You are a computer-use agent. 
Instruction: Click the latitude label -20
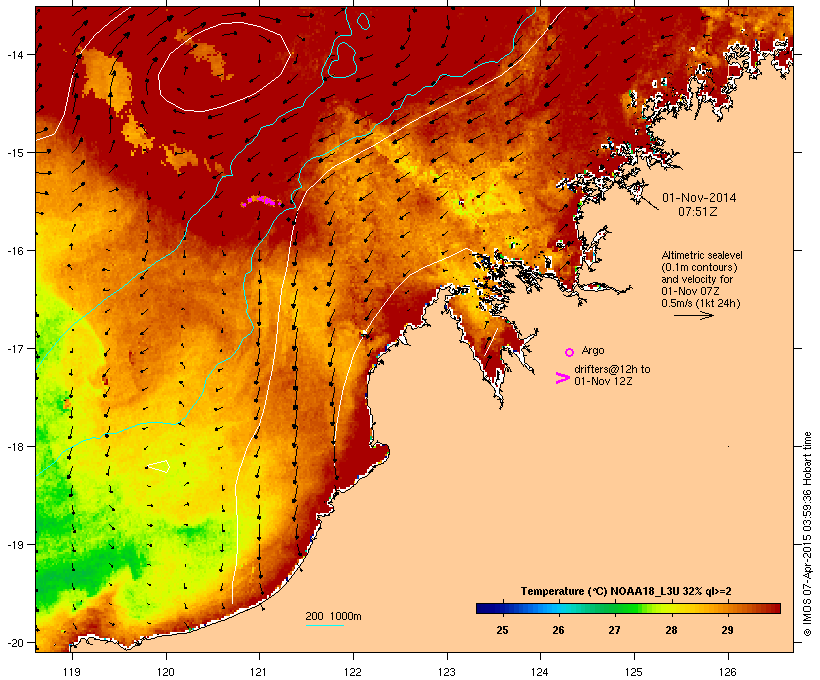(14, 643)
